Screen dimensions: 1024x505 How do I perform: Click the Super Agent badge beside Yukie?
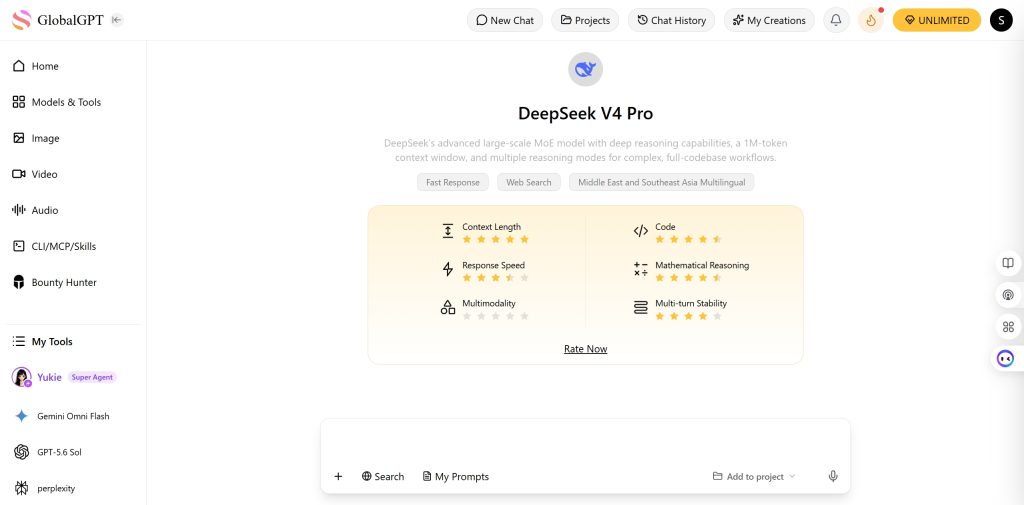coord(92,377)
